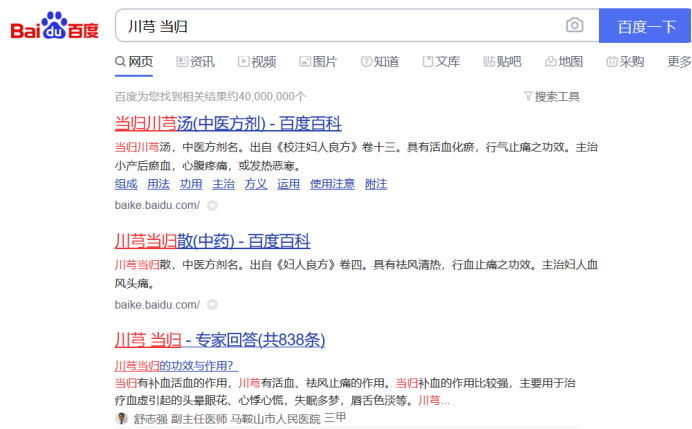Image resolution: width=692 pixels, height=429 pixels.
Task: Open 川芎 当归 专家回答 result
Action: click(220, 339)
